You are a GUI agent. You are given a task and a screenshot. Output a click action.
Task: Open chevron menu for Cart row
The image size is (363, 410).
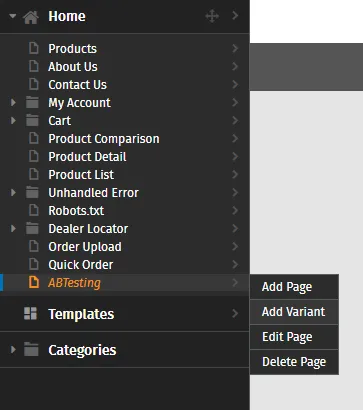[x=235, y=120]
